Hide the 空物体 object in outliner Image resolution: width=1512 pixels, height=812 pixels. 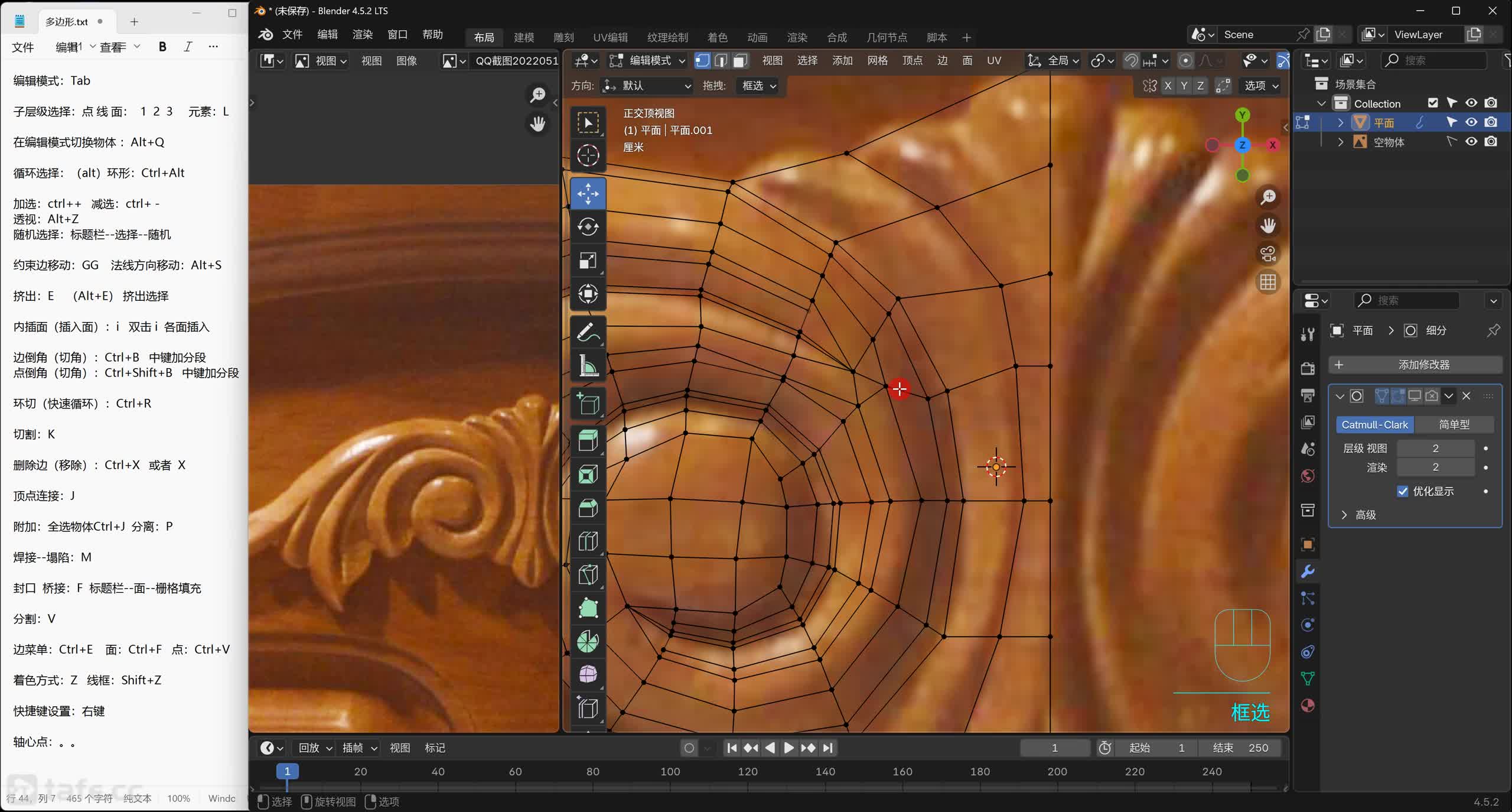pos(1471,142)
